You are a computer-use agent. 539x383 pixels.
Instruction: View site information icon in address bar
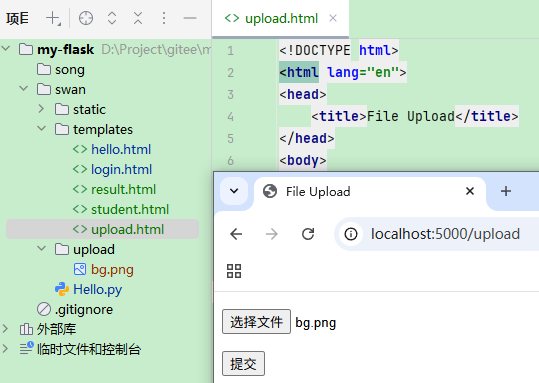(351, 234)
